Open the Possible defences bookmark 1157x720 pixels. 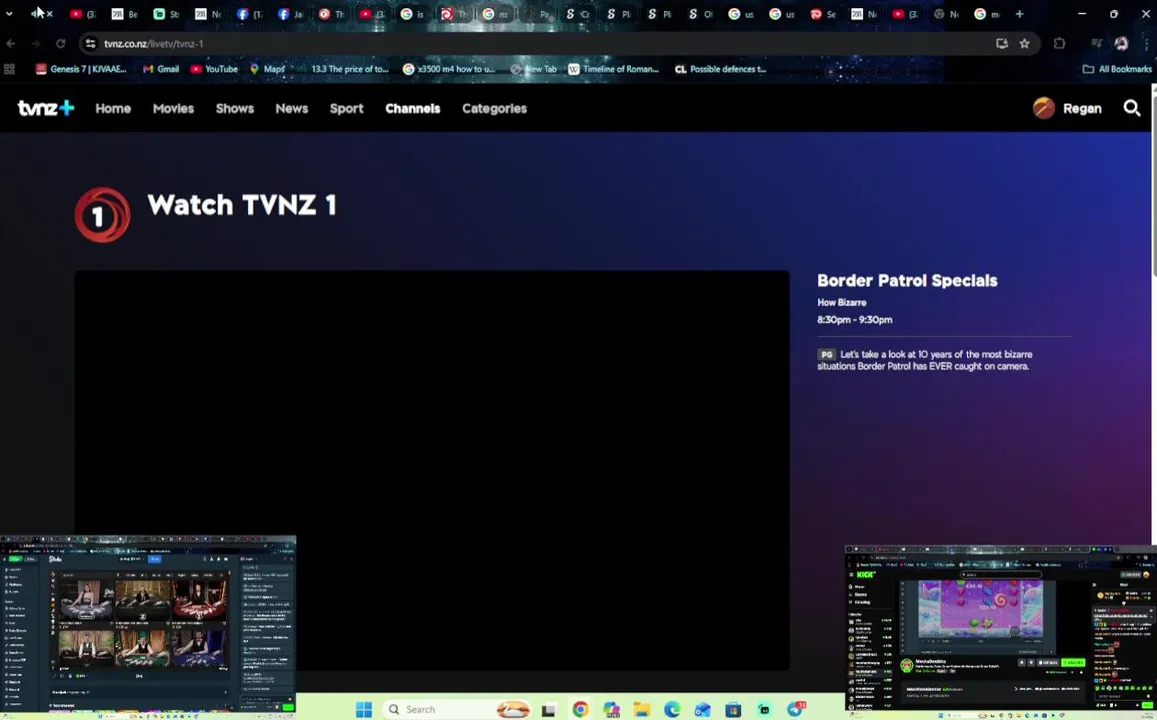point(721,69)
